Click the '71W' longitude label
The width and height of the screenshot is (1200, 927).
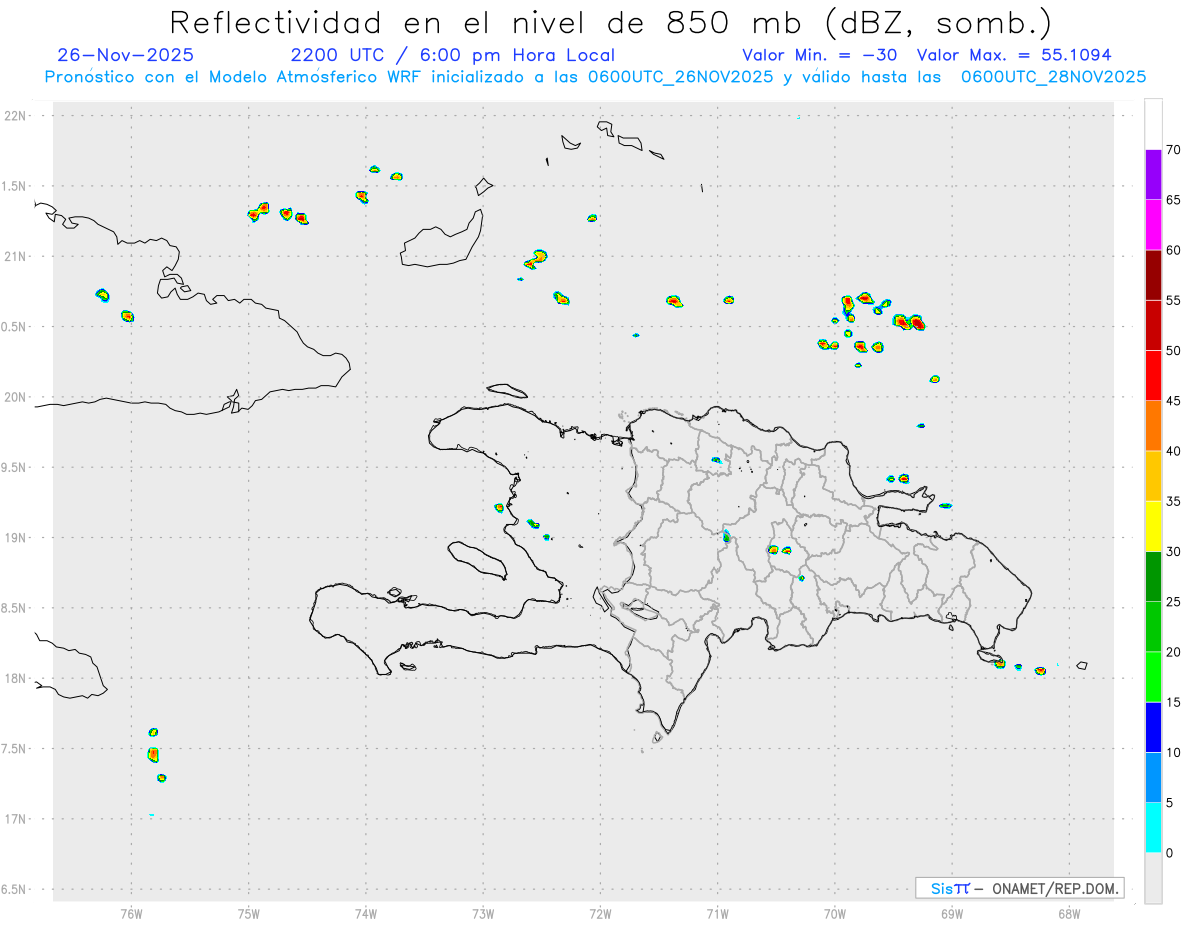[x=718, y=913]
